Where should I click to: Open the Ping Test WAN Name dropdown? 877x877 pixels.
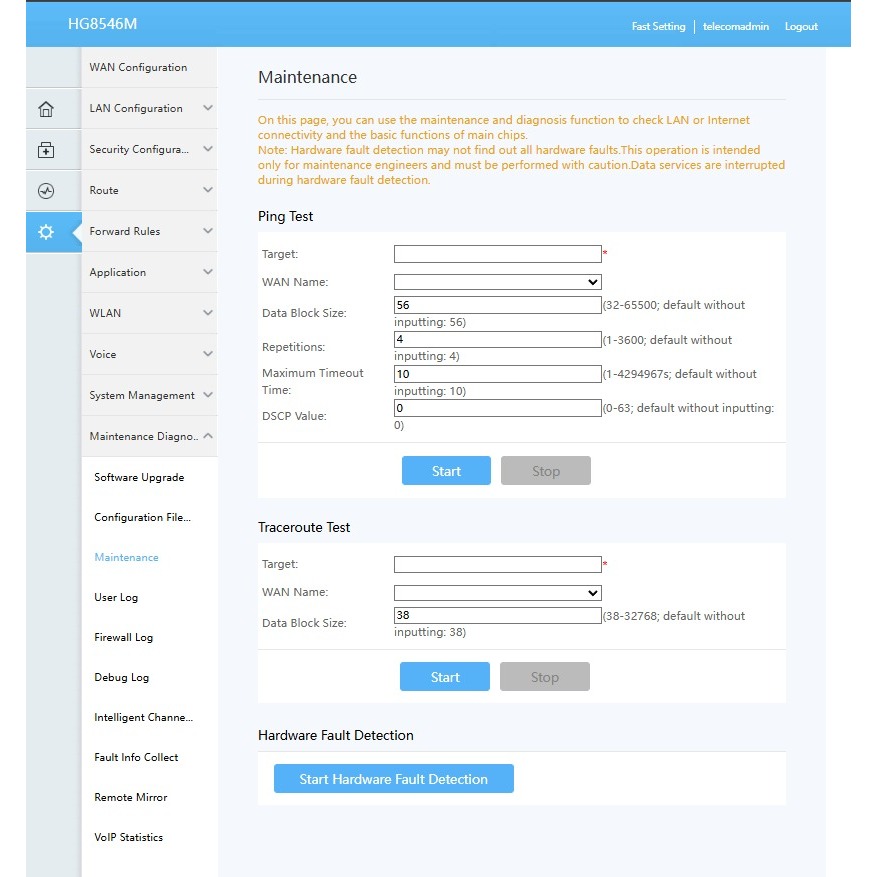497,282
